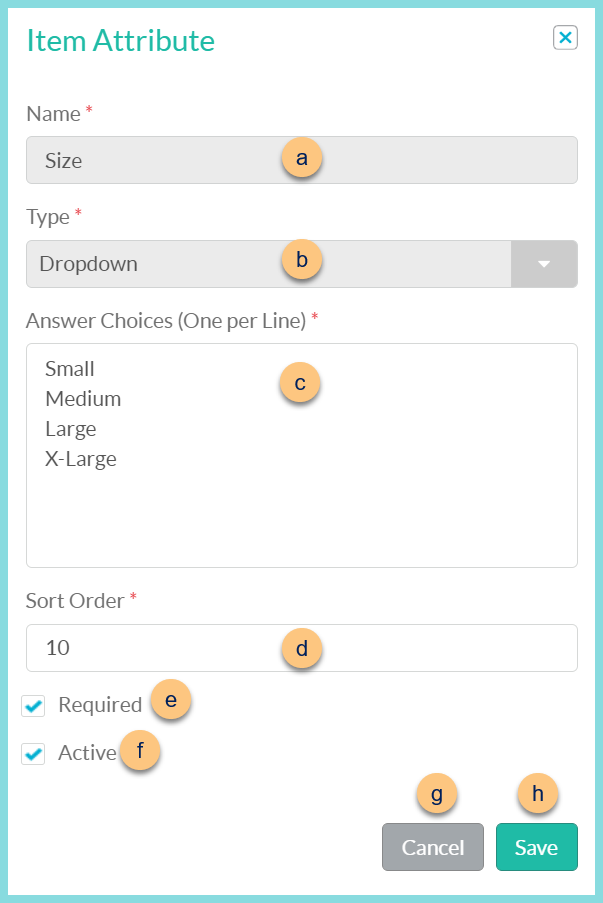
Task: Click the Medium answer choice line
Action: (x=82, y=398)
